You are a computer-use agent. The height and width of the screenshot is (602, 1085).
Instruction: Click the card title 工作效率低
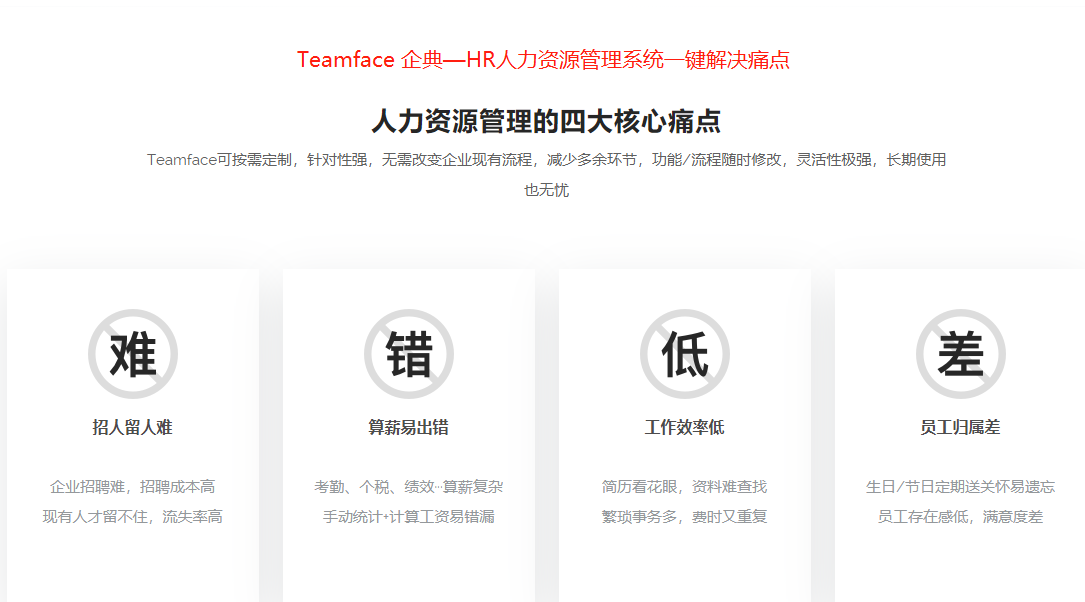tap(684, 428)
